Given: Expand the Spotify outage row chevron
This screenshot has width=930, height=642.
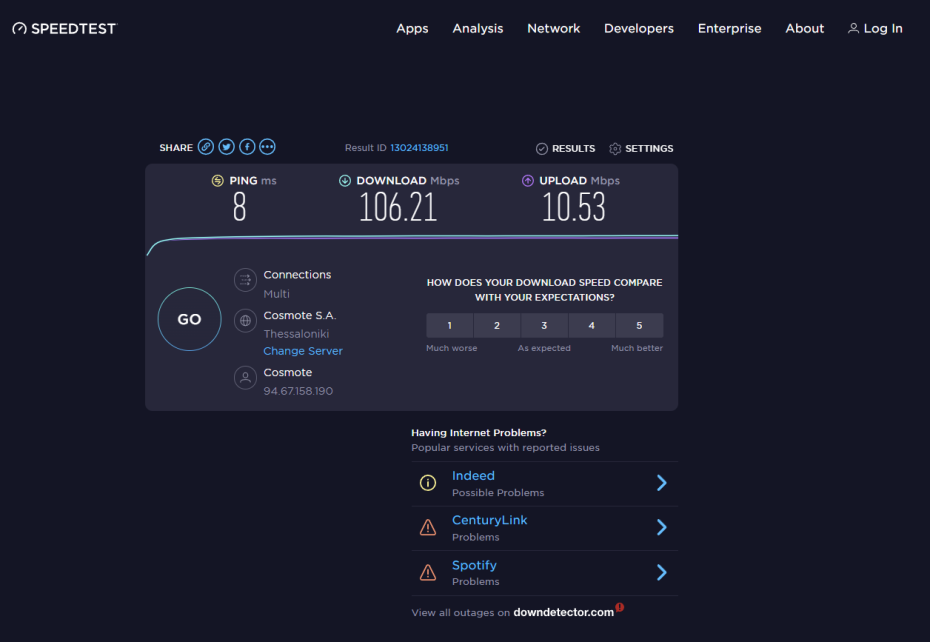Looking at the screenshot, I should click(x=662, y=573).
